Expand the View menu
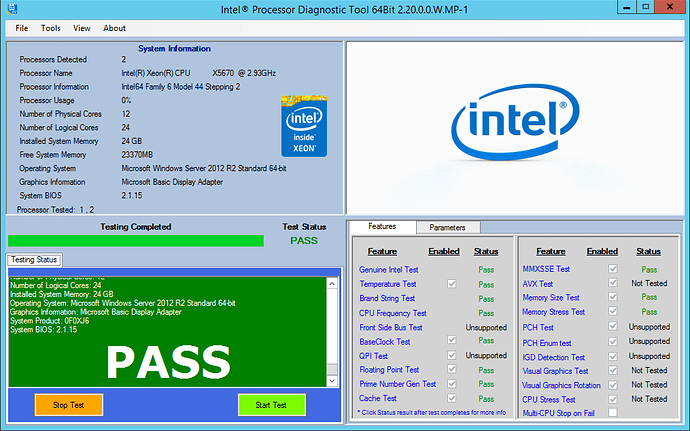Viewport: 690px width, 431px height. [81, 28]
